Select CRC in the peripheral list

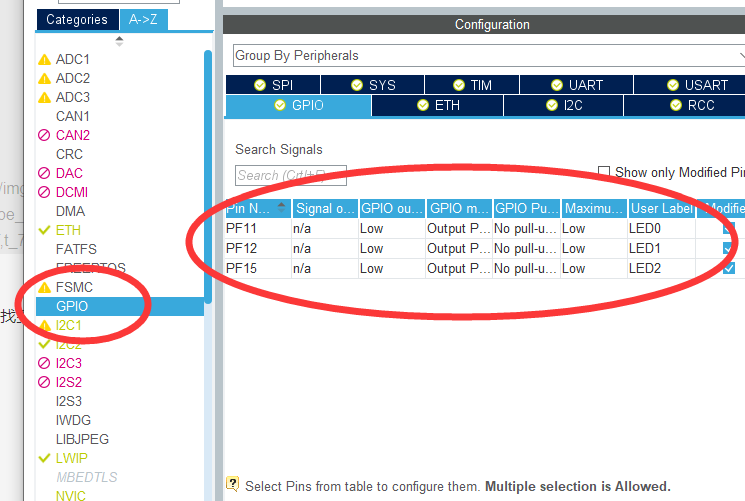[x=69, y=154]
